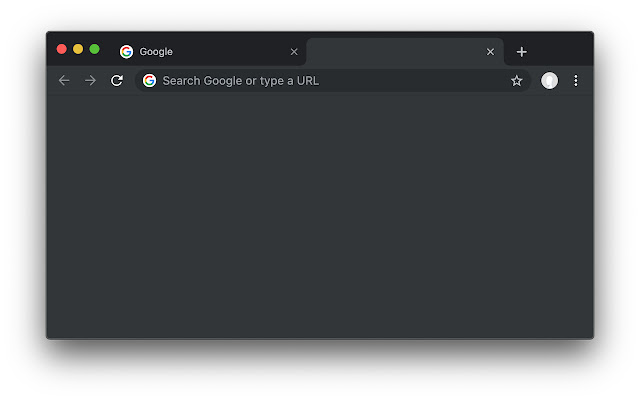
Task: Open the three-dot Chrome menu
Action: [x=575, y=81]
